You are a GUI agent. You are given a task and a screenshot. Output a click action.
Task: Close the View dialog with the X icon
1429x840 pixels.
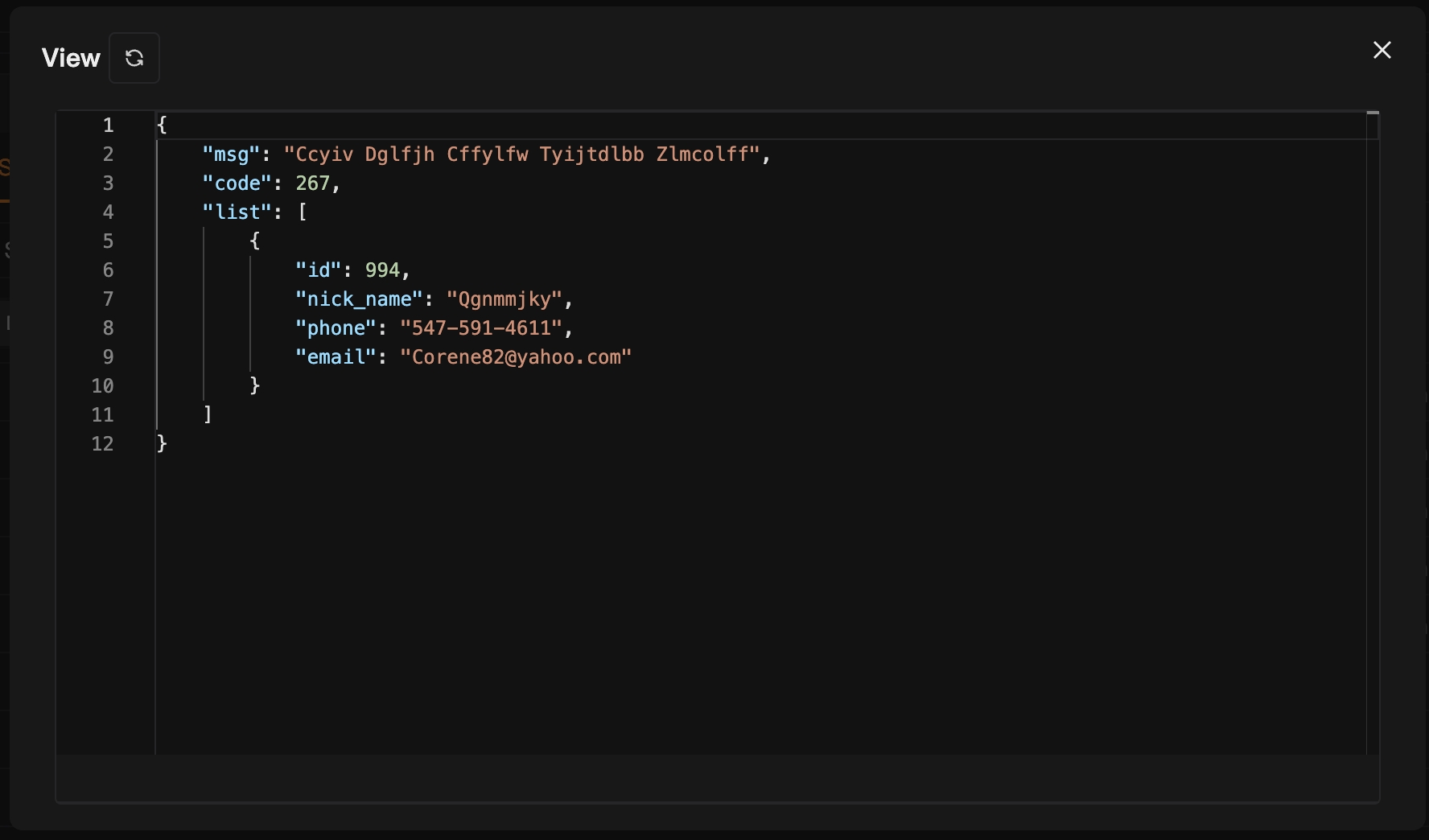click(x=1382, y=50)
